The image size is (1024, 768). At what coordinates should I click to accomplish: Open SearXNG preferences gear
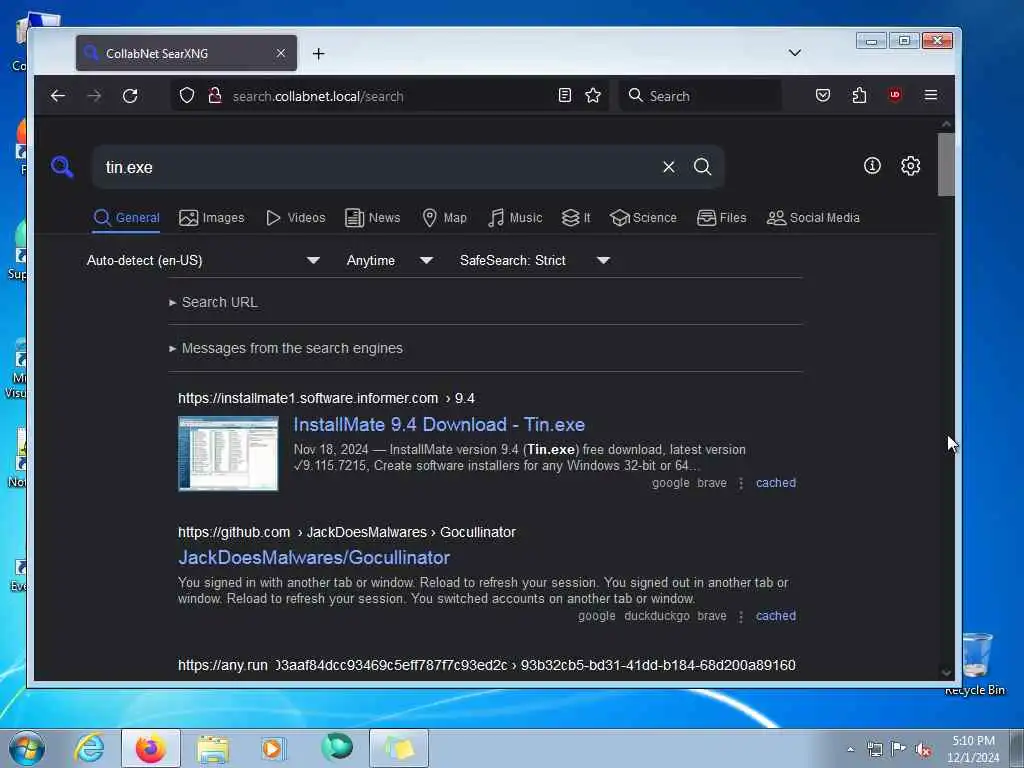click(x=910, y=166)
